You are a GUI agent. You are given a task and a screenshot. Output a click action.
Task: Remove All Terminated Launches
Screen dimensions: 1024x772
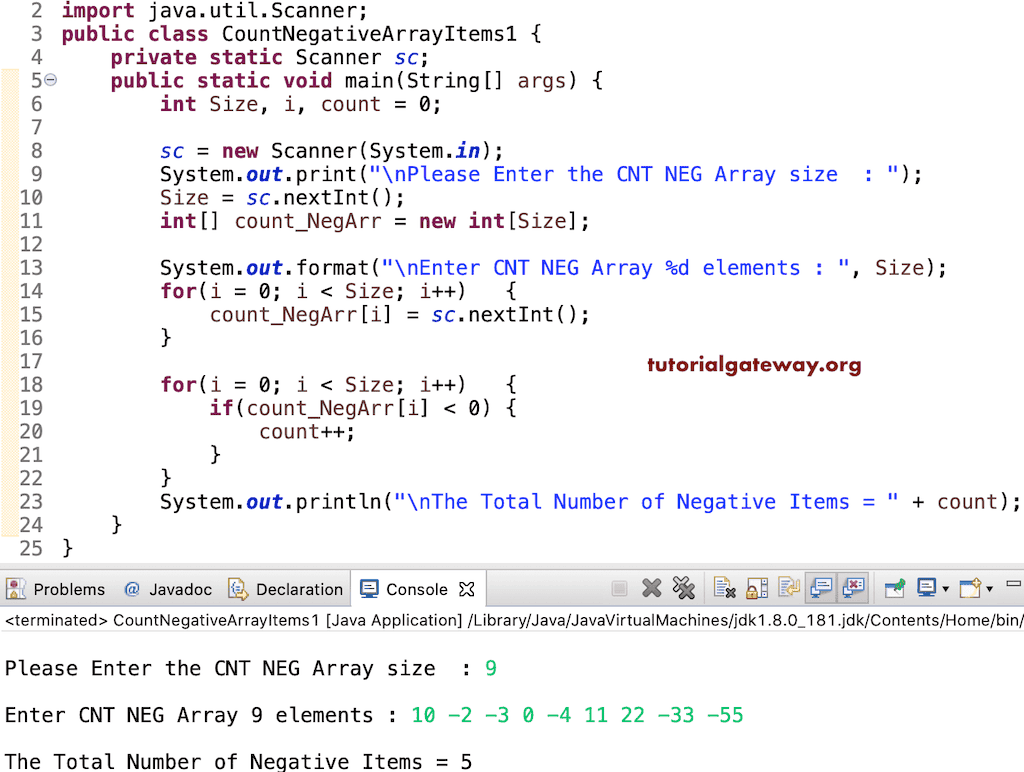[x=682, y=589]
